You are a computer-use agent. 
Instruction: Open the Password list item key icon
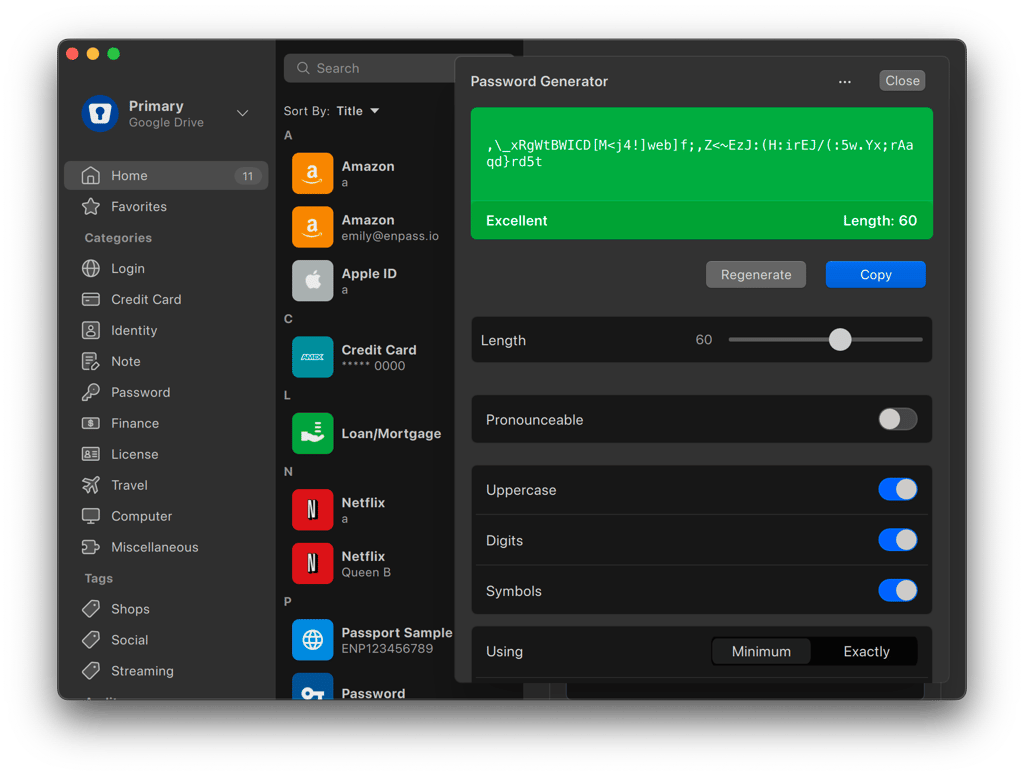click(x=312, y=687)
